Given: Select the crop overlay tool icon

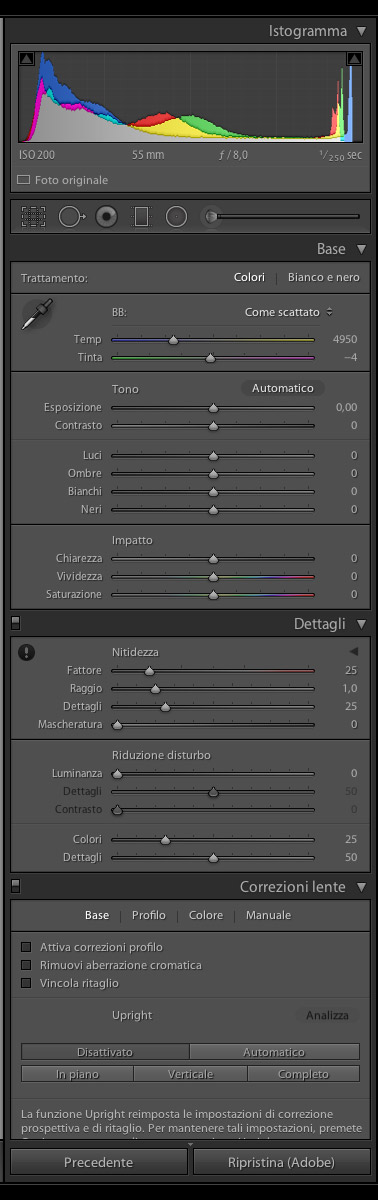Looking at the screenshot, I should click(33, 216).
